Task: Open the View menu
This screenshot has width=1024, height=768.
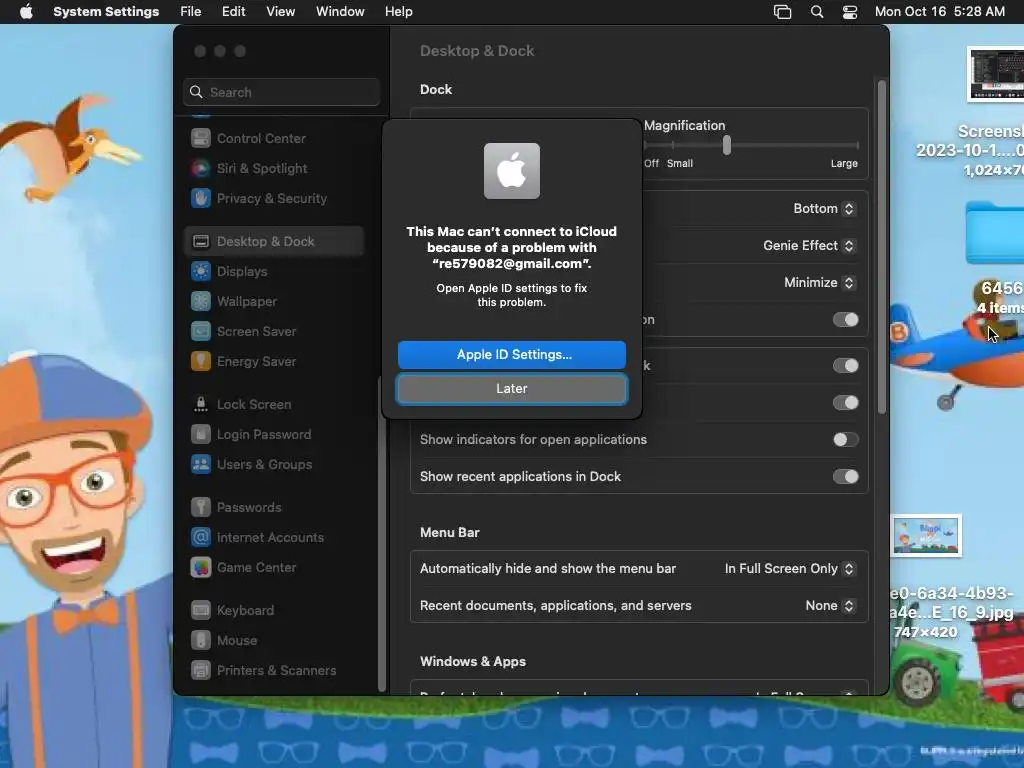Action: (280, 12)
